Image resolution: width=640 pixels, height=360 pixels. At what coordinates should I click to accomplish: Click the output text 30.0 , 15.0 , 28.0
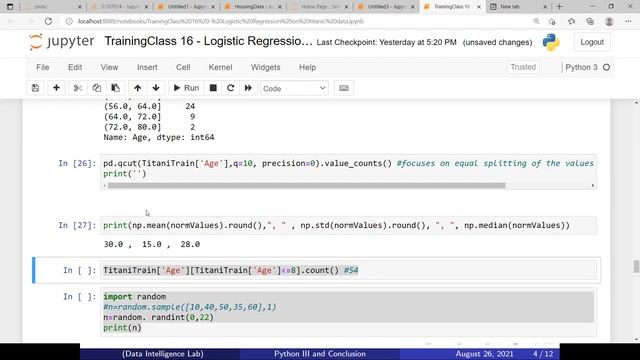152,244
